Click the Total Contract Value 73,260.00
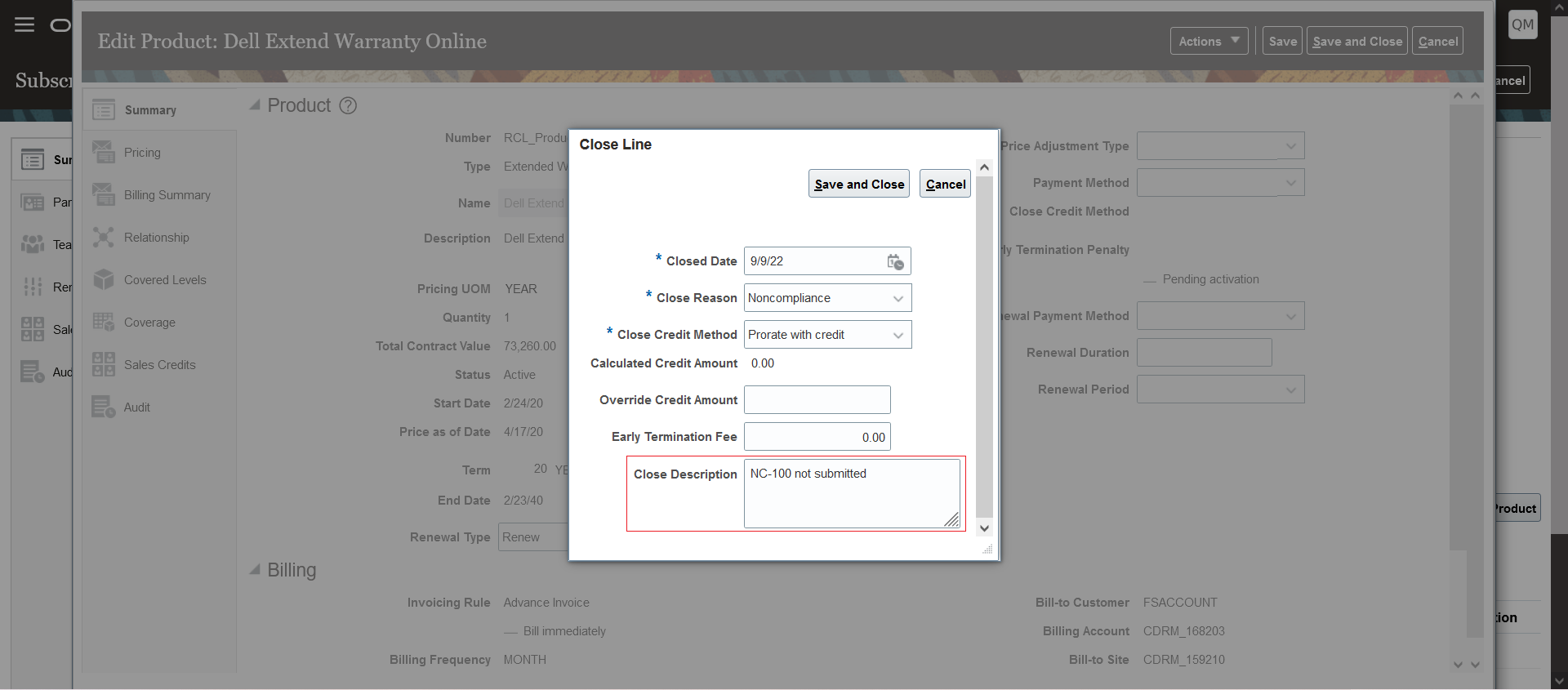This screenshot has width=1568, height=690. (x=530, y=346)
